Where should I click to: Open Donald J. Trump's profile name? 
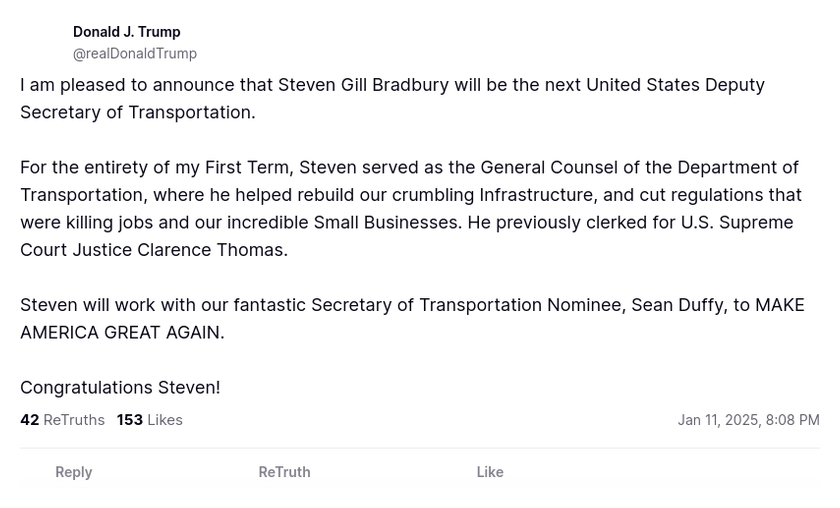point(126,32)
